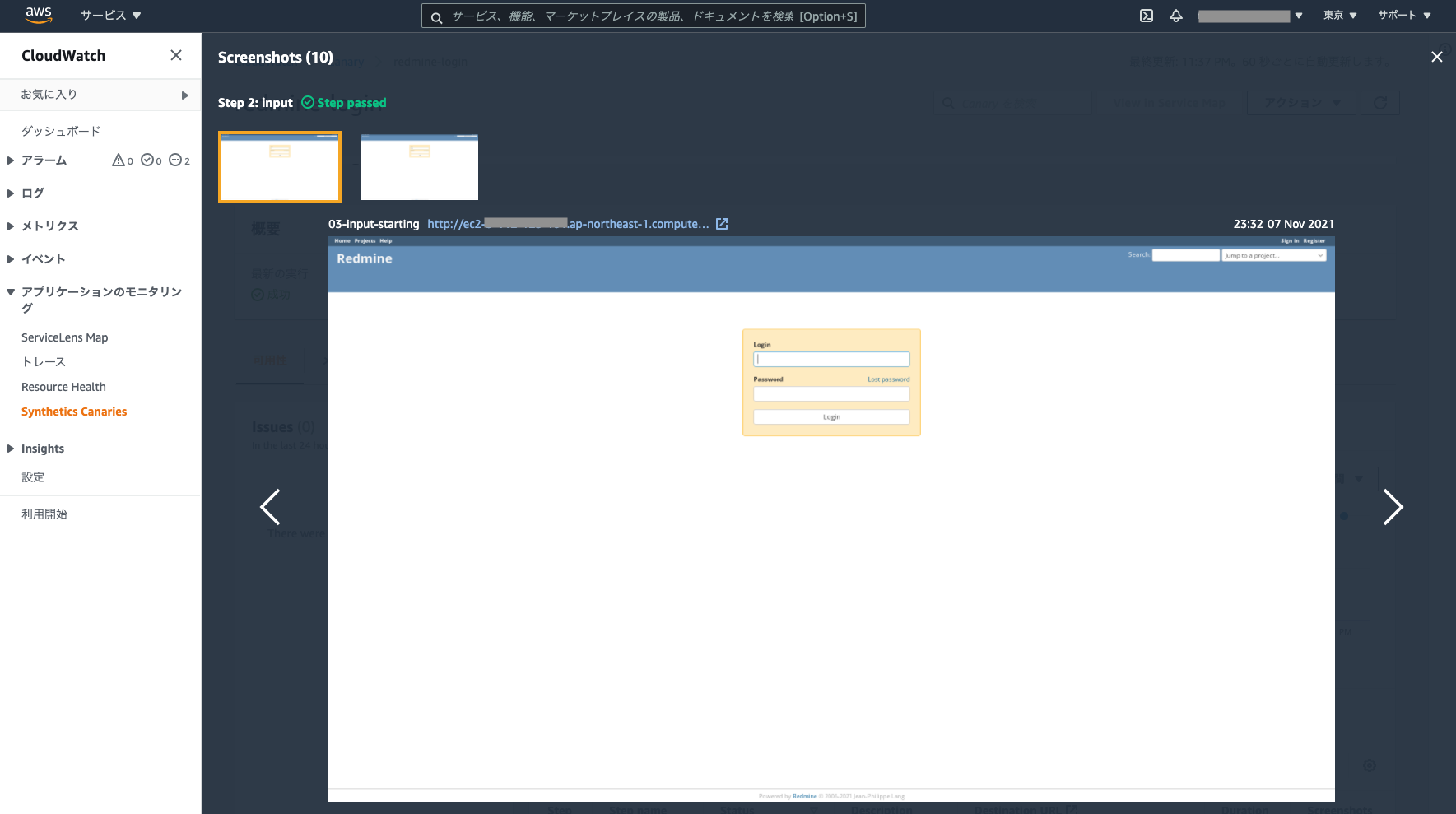Select the second screenshot thumbnail
Viewport: 1456px width, 814px height.
pyautogui.click(x=419, y=167)
